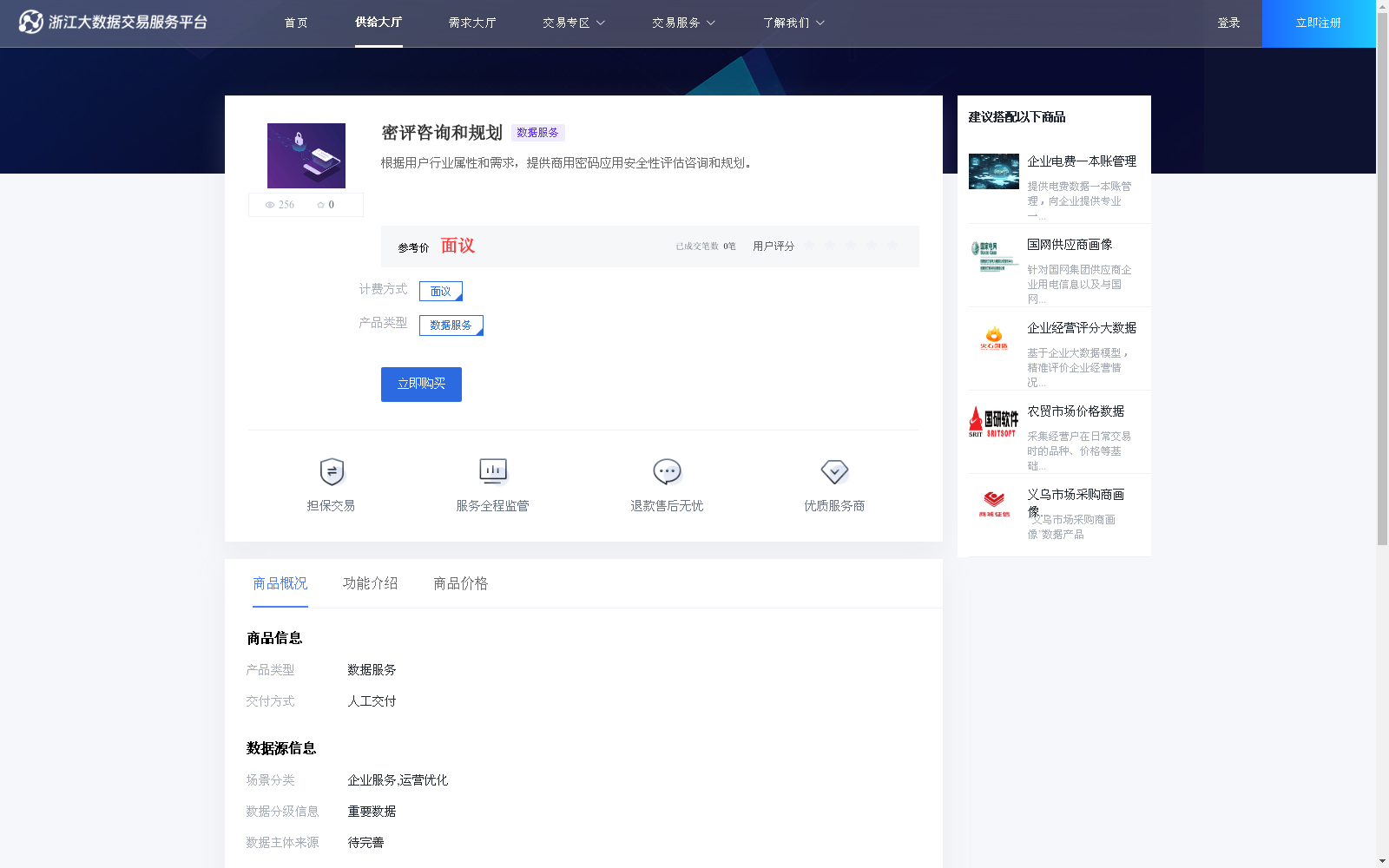Expand the 交易专区 dropdown menu

pos(574,23)
